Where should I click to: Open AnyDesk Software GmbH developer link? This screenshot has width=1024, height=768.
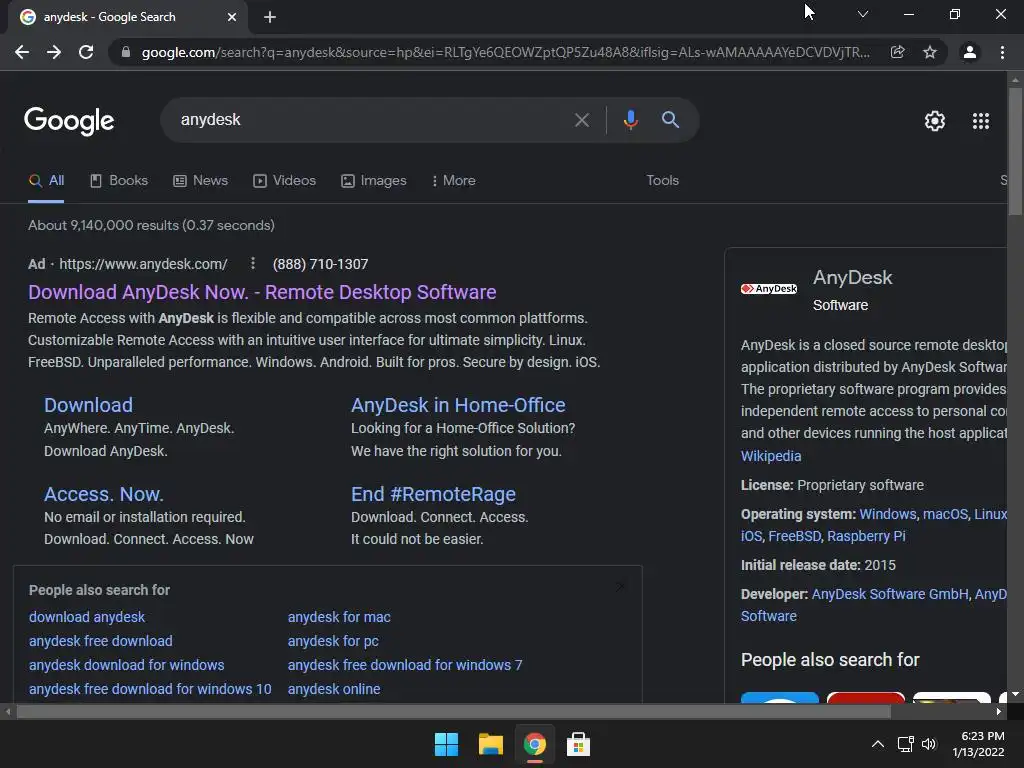[x=889, y=594]
